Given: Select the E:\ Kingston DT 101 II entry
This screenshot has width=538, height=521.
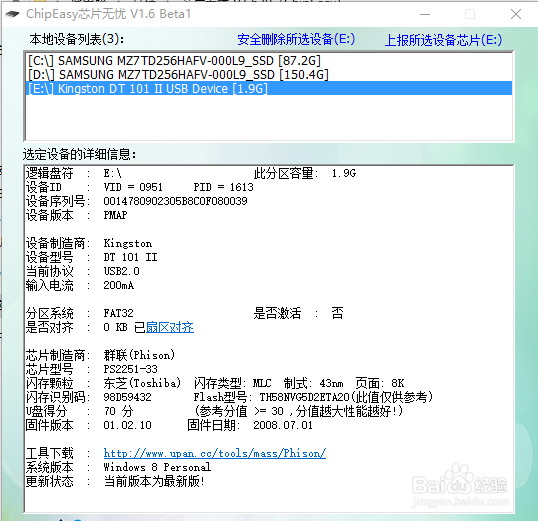Looking at the screenshot, I should click(x=269, y=89).
